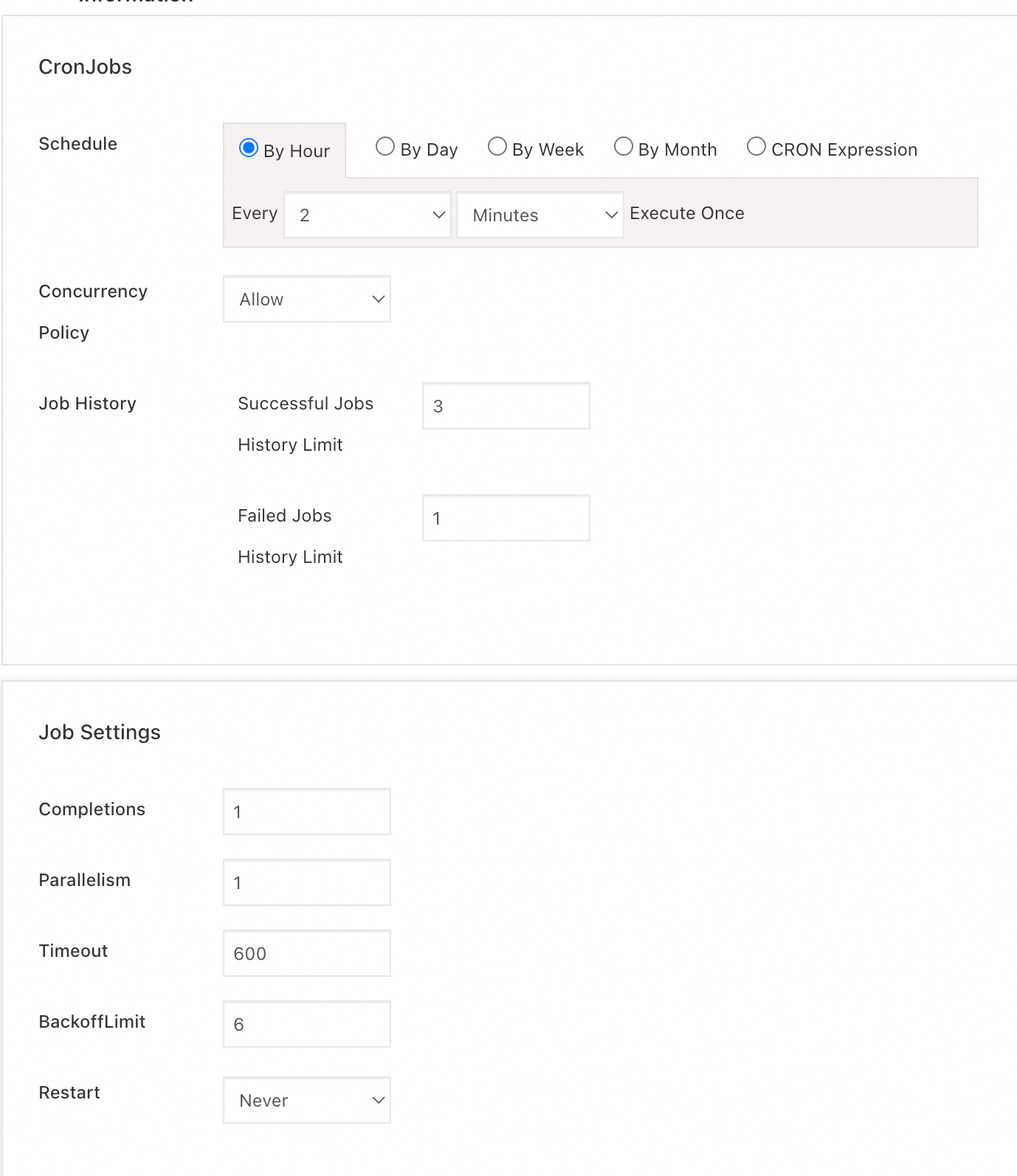This screenshot has height=1176, width=1017.
Task: Click the Timeout label
Action: (x=73, y=951)
